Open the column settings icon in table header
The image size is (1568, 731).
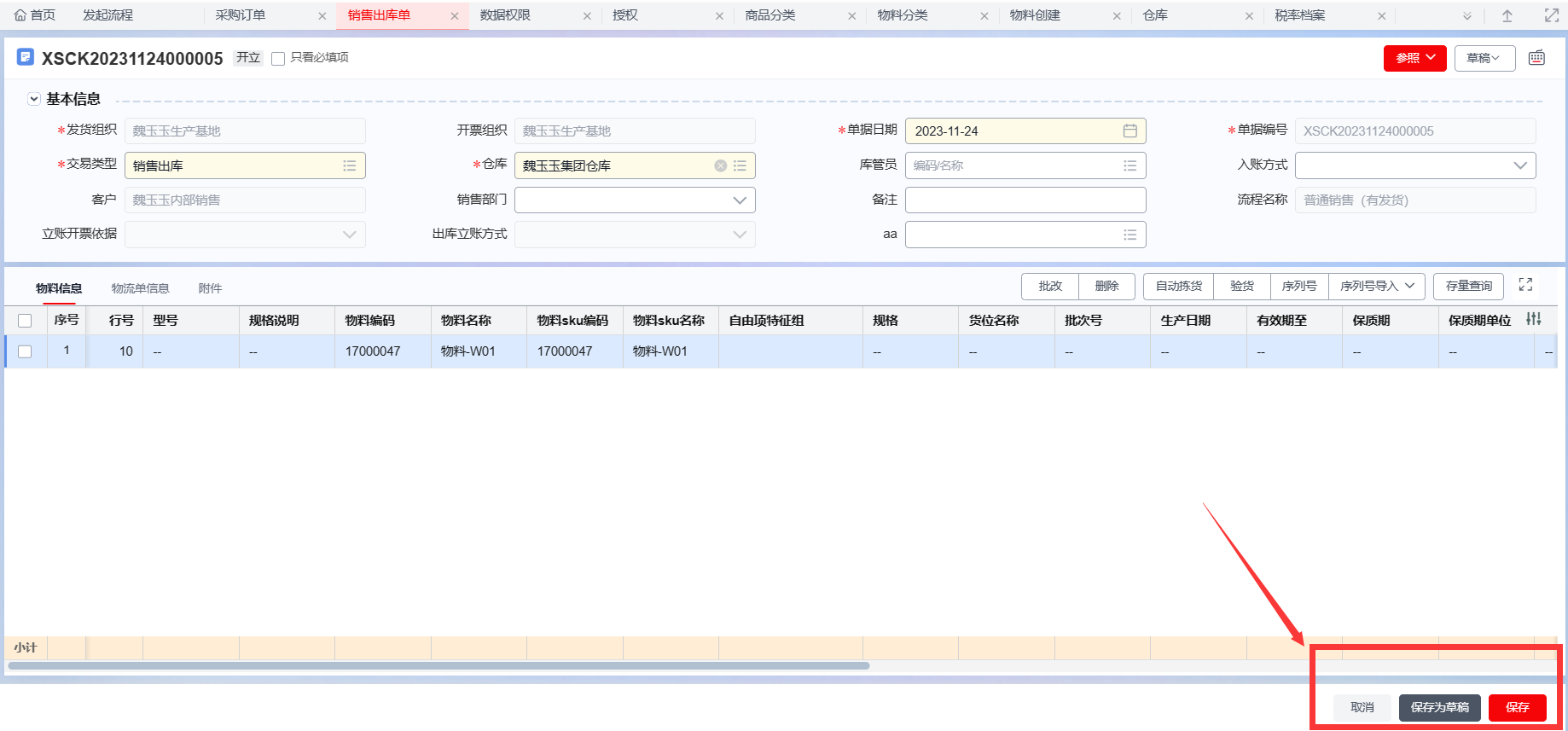coord(1533,319)
